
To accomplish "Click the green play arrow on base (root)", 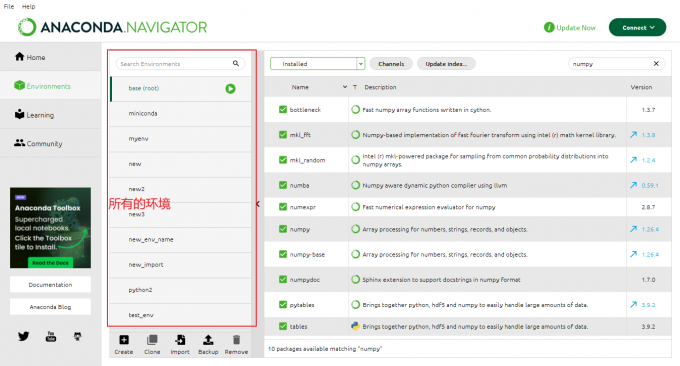I will [x=230, y=89].
